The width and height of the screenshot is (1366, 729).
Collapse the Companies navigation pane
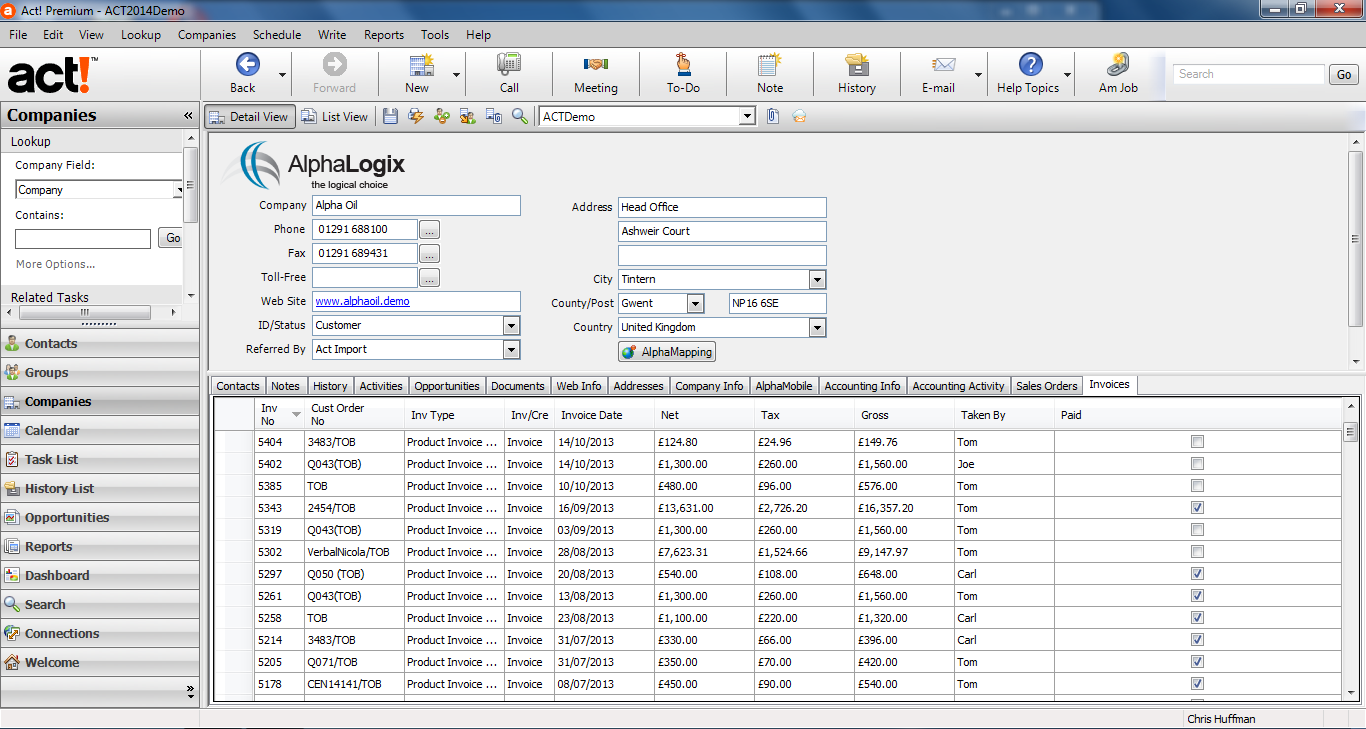pyautogui.click(x=188, y=116)
